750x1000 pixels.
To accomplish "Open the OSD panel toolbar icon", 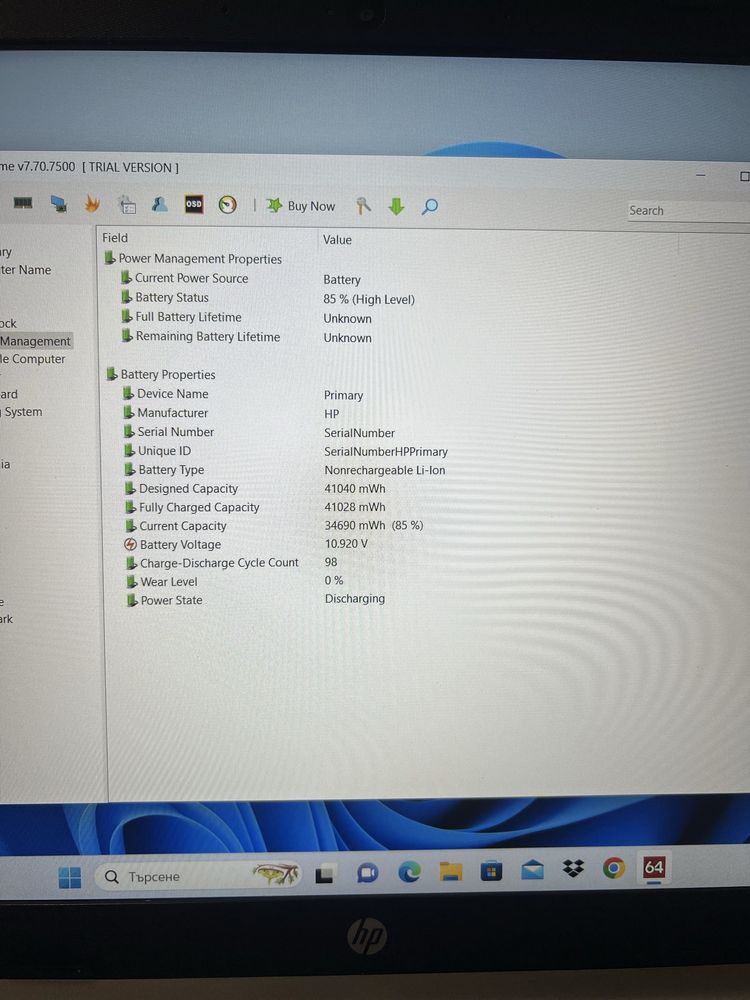I will (194, 204).
